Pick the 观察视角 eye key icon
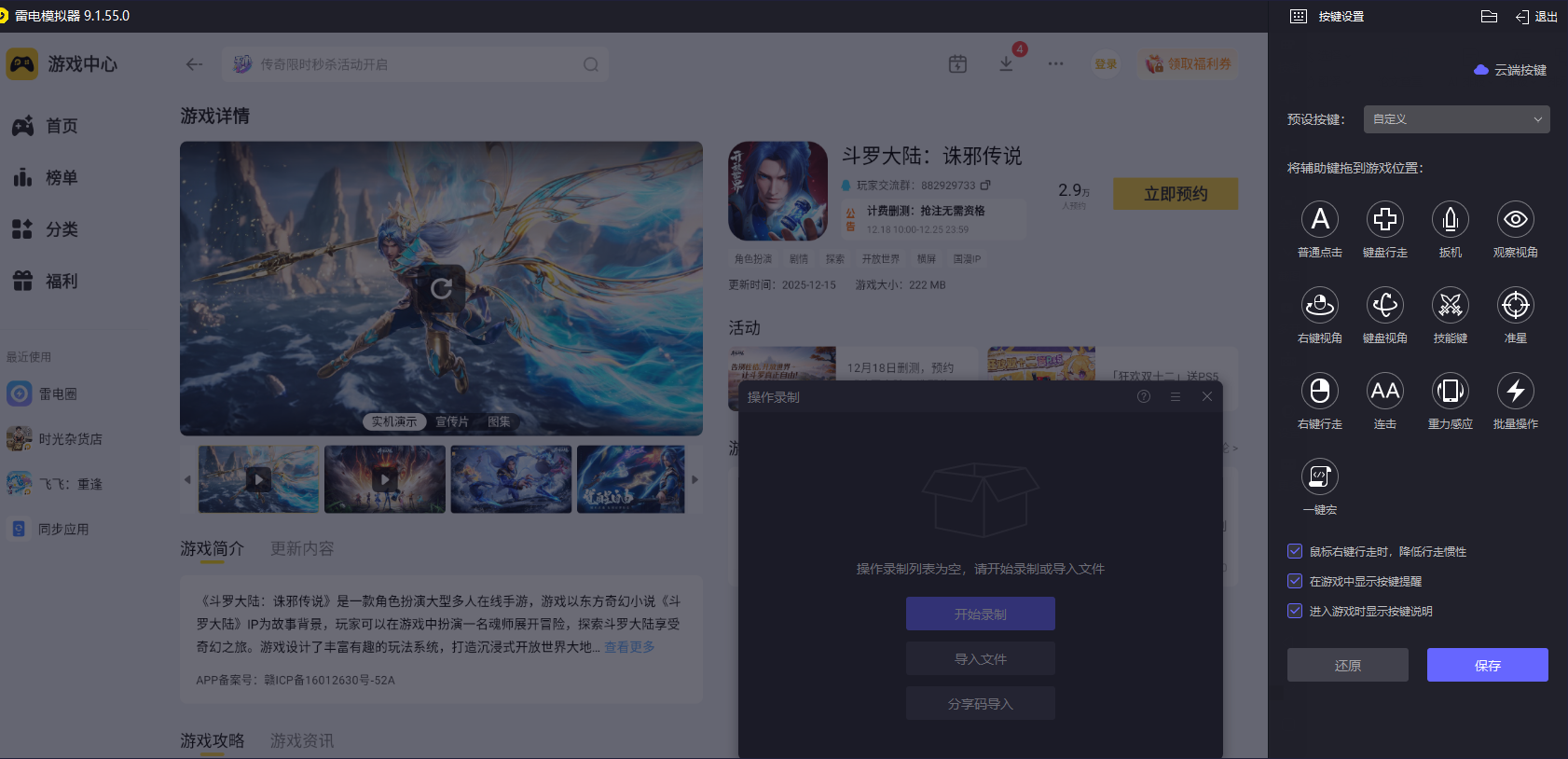This screenshot has width=1568, height=759. pyautogui.click(x=1516, y=219)
